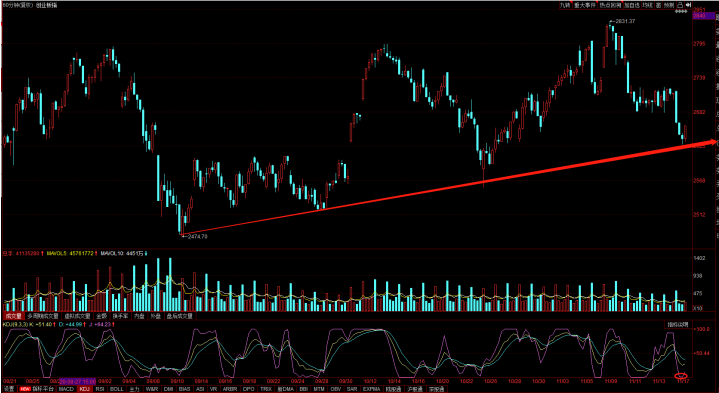Click the purple highlighted price tag on axis
The height and width of the screenshot is (393, 719).
tap(703, 16)
